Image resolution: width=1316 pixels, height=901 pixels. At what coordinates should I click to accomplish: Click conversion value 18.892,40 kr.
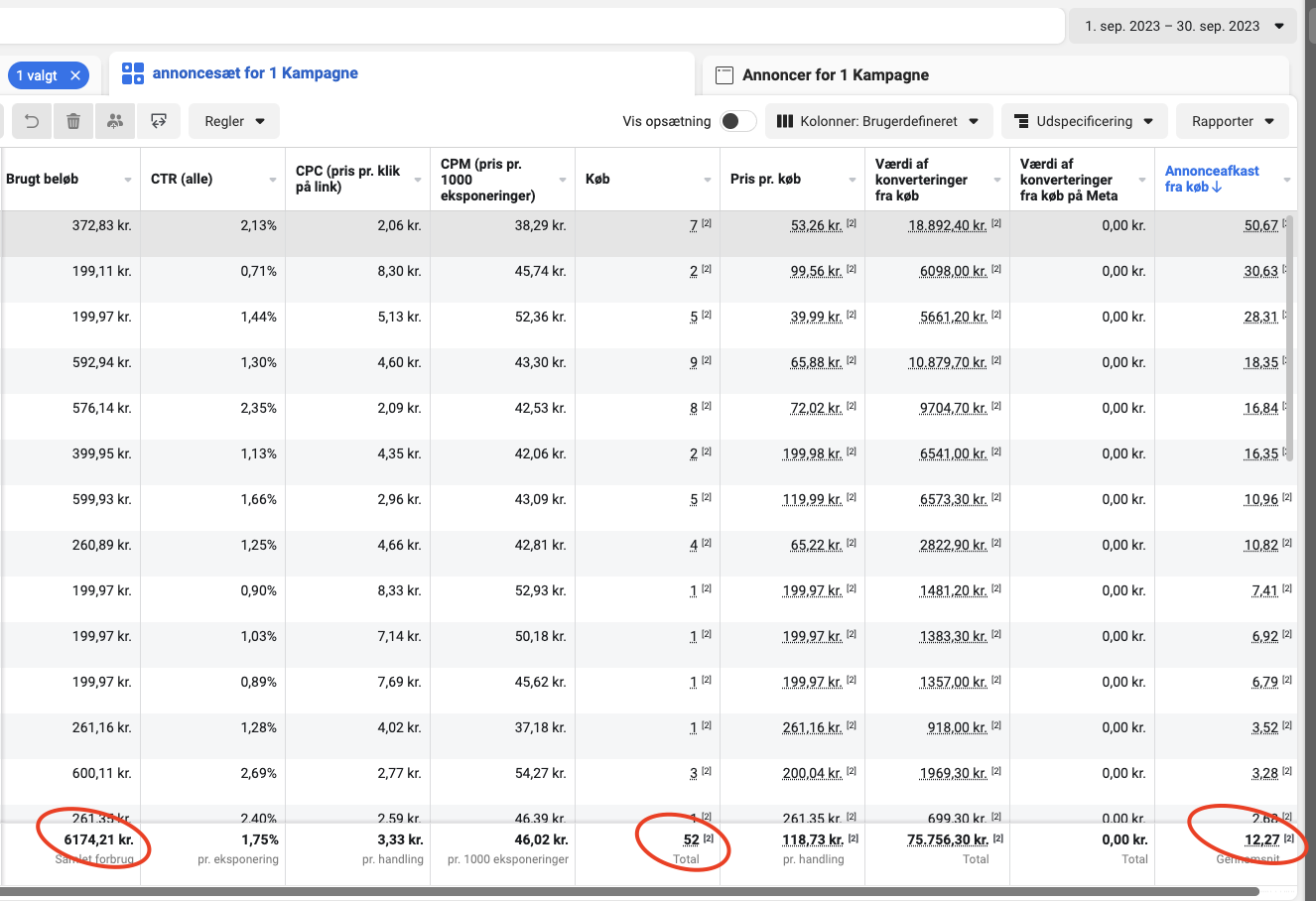pos(948,225)
